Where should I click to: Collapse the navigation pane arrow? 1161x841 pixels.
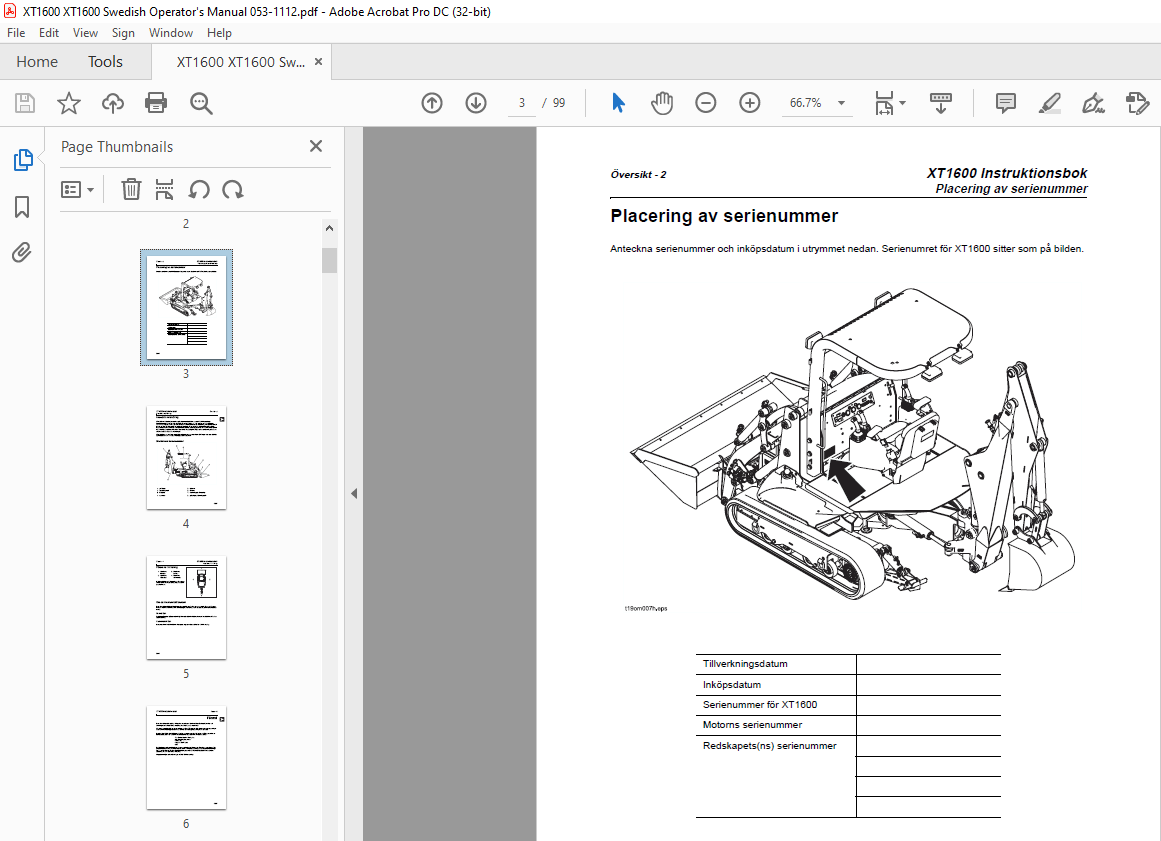pyautogui.click(x=354, y=493)
